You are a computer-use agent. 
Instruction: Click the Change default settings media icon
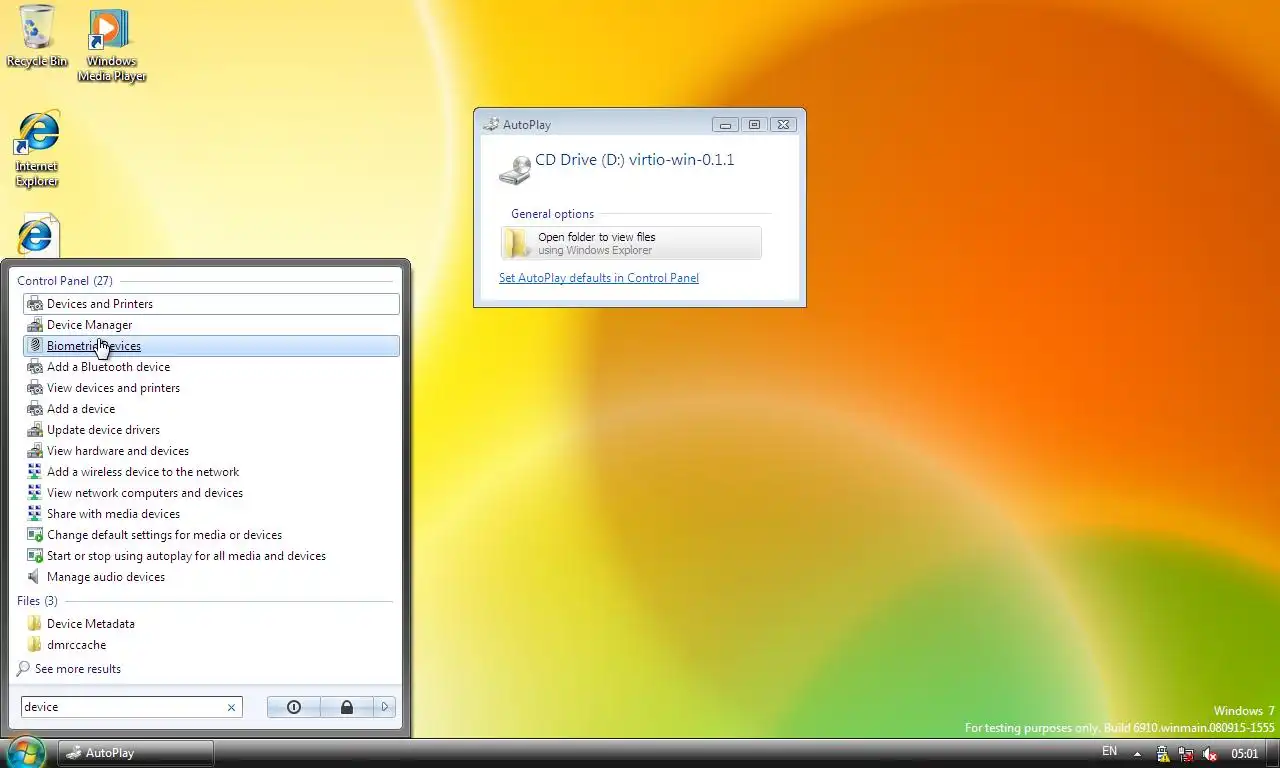tap(35, 535)
